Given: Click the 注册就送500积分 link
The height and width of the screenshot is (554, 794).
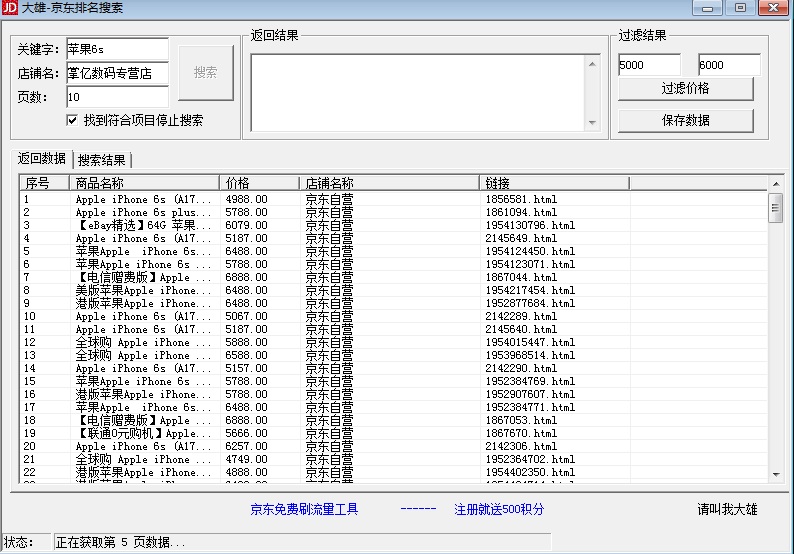Looking at the screenshot, I should pos(499,509).
